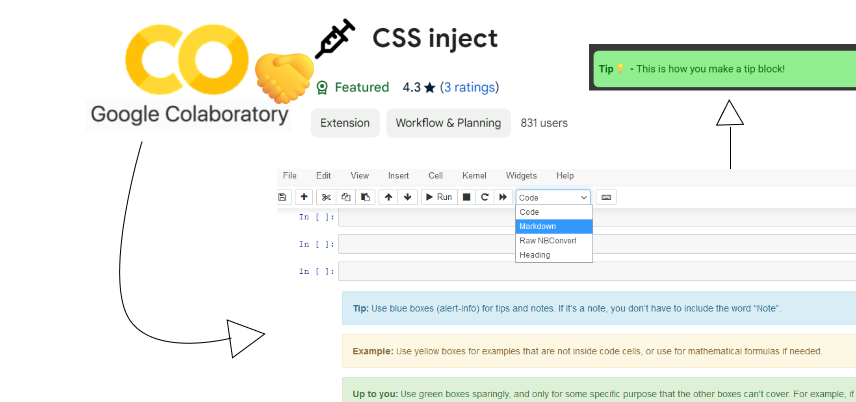Interrupt the kernel with the stop square icon
Screen dimensions: 856x402
466,197
